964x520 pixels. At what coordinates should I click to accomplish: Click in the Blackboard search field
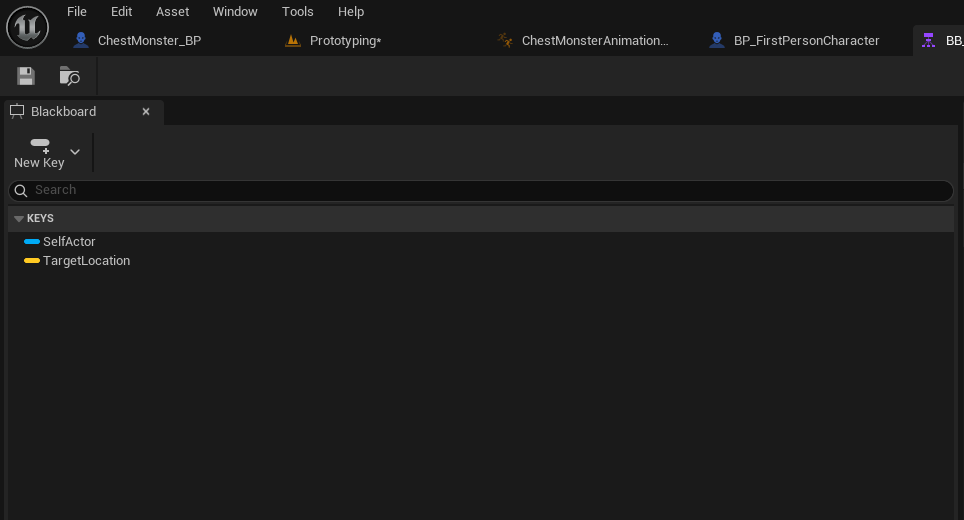pyautogui.click(x=480, y=190)
